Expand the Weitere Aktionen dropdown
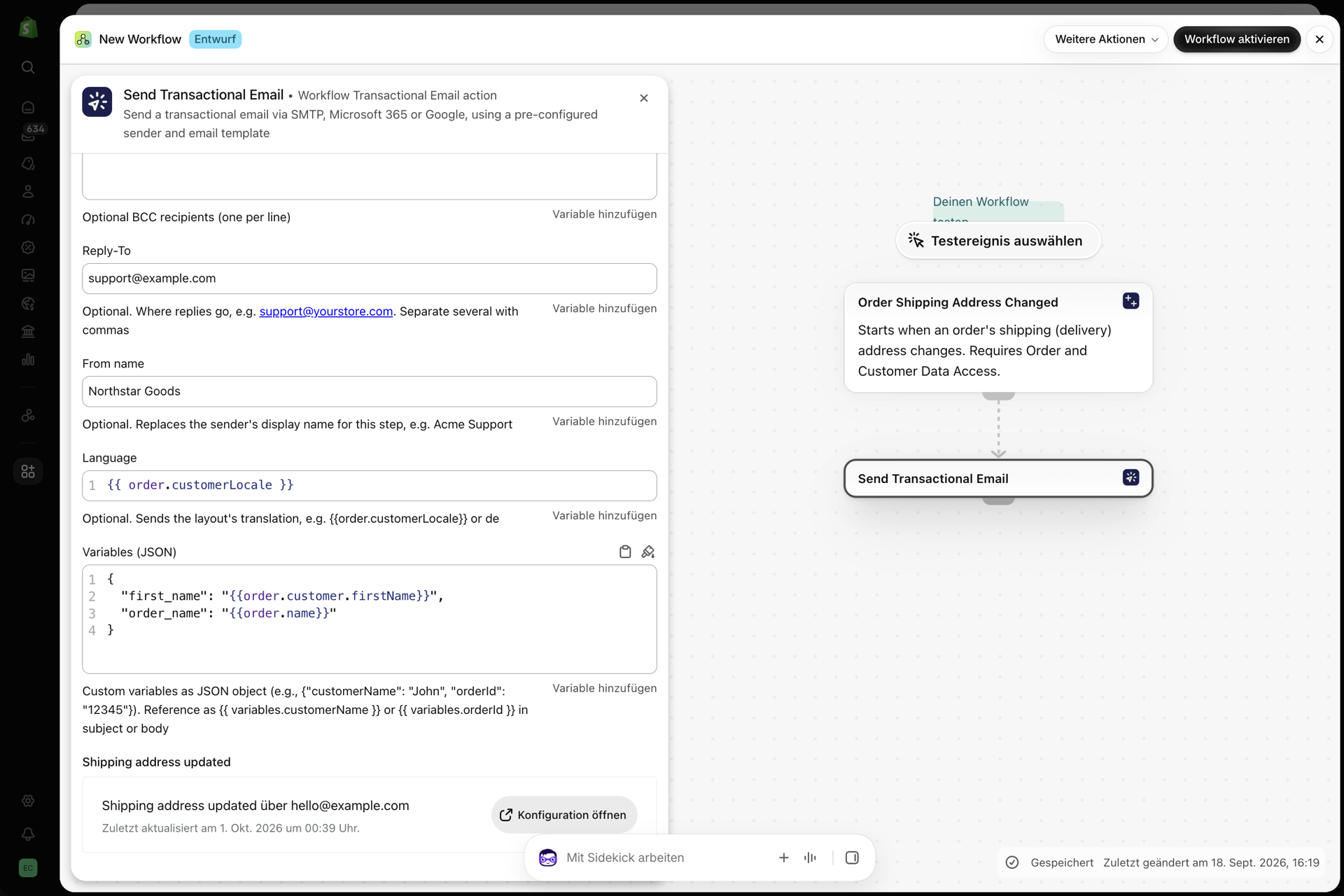Viewport: 1344px width, 896px height. (1106, 39)
